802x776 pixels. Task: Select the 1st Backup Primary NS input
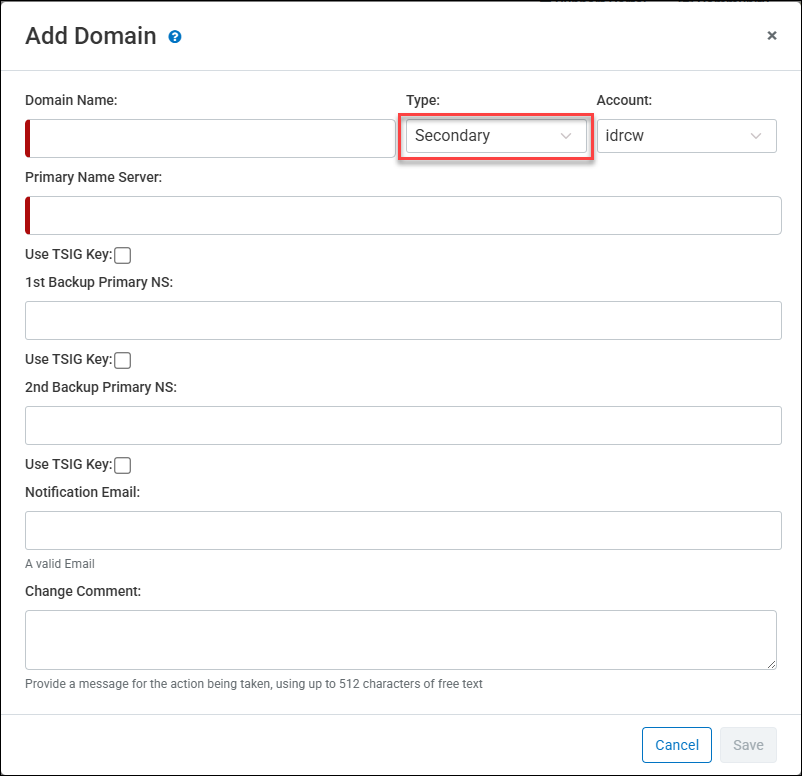pos(403,321)
